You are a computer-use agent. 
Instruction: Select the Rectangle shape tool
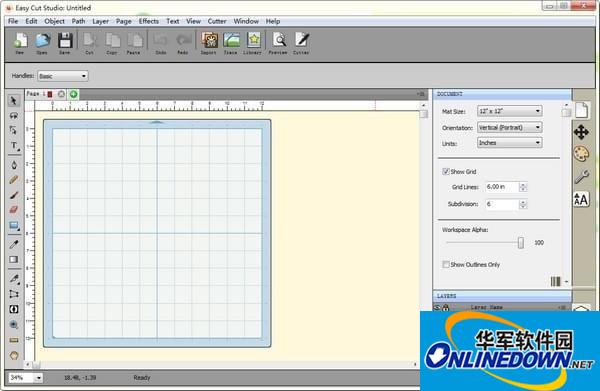(14, 226)
